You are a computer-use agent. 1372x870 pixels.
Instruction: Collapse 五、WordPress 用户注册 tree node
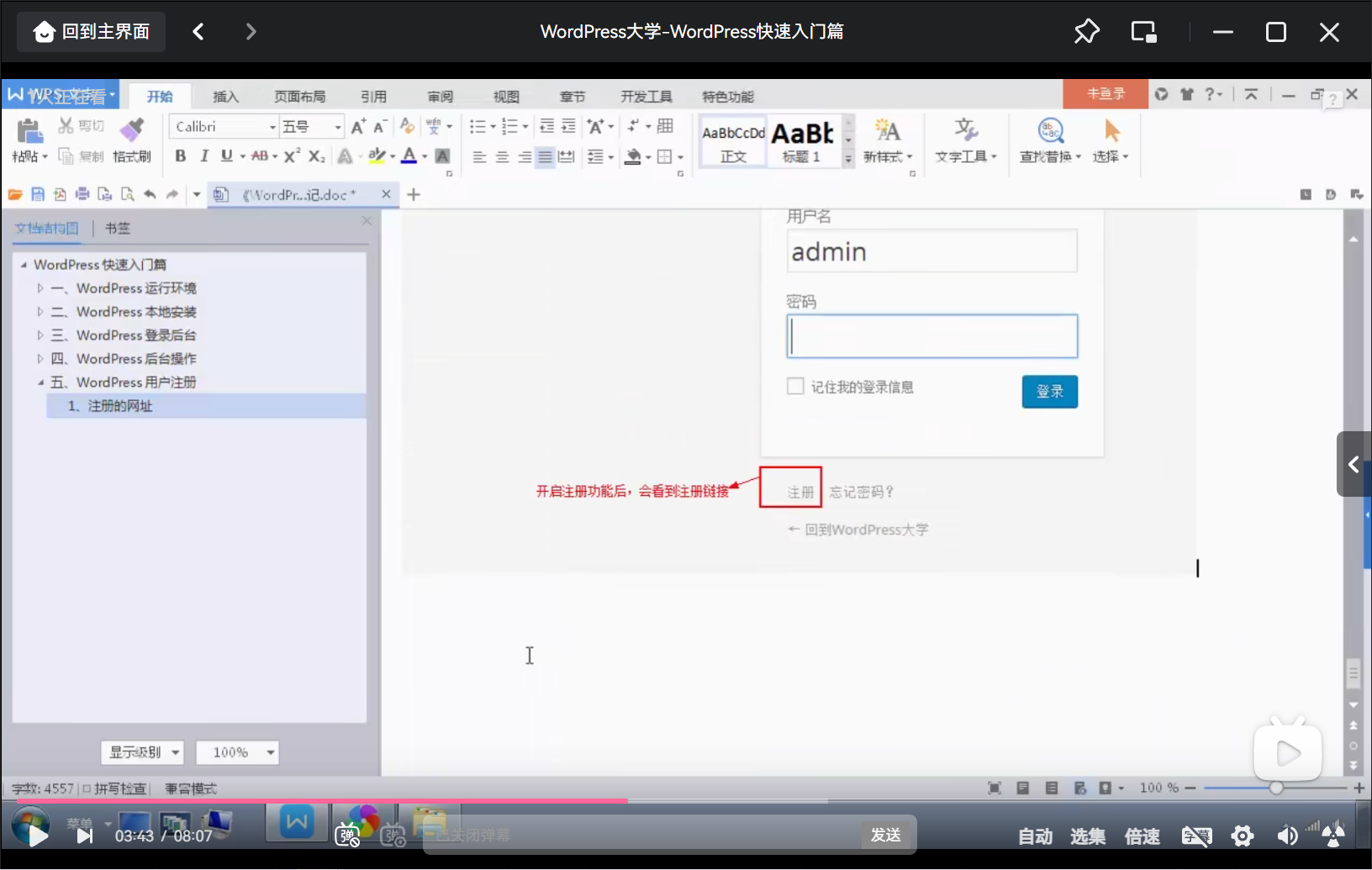click(40, 382)
